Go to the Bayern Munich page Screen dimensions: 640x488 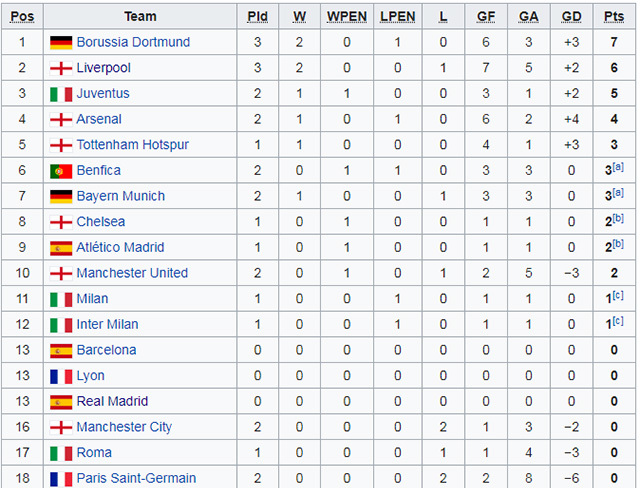(x=120, y=196)
